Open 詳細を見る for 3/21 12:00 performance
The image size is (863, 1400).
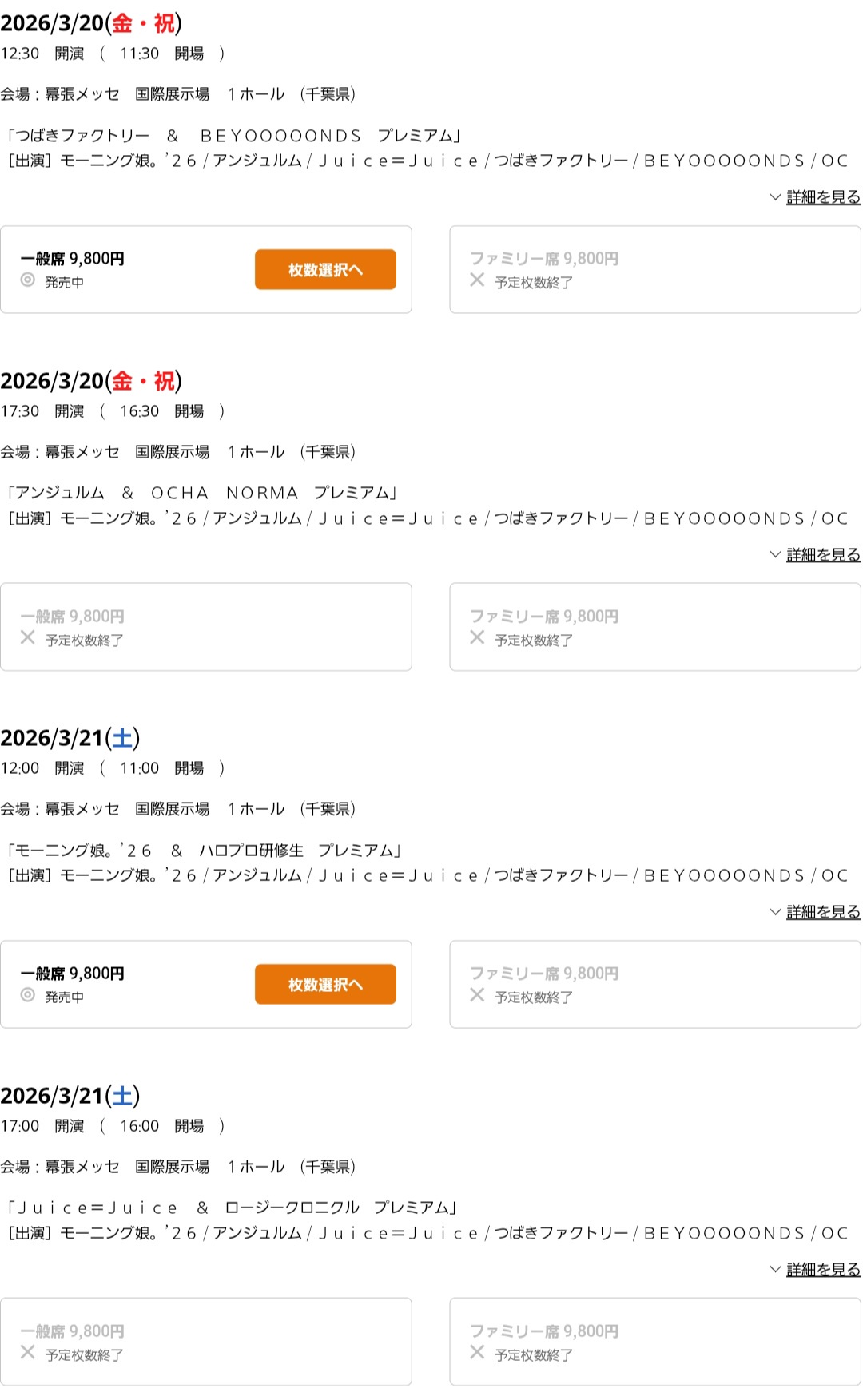click(824, 911)
